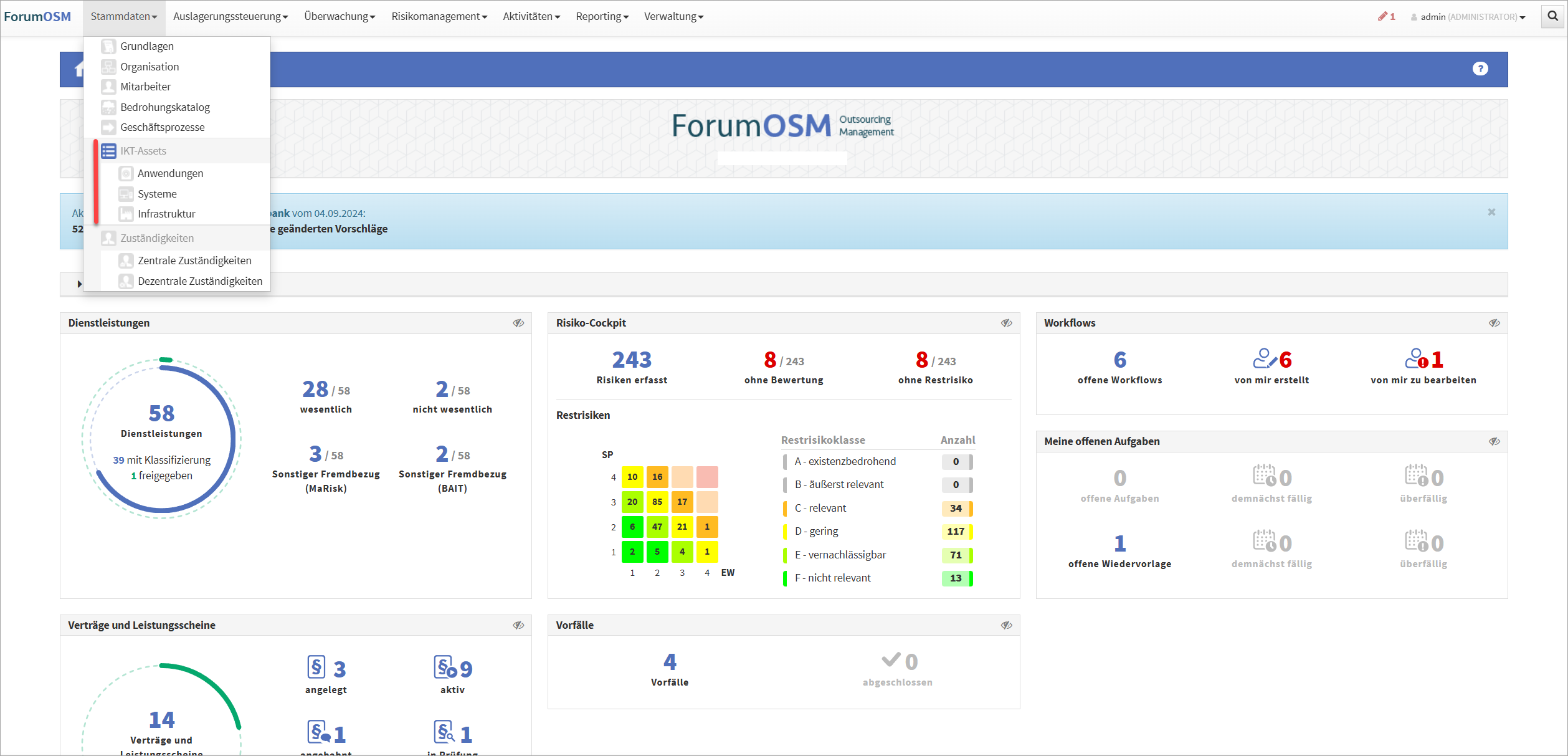Click the home icon in blue header
This screenshot has width=1568, height=756.
pyautogui.click(x=78, y=69)
